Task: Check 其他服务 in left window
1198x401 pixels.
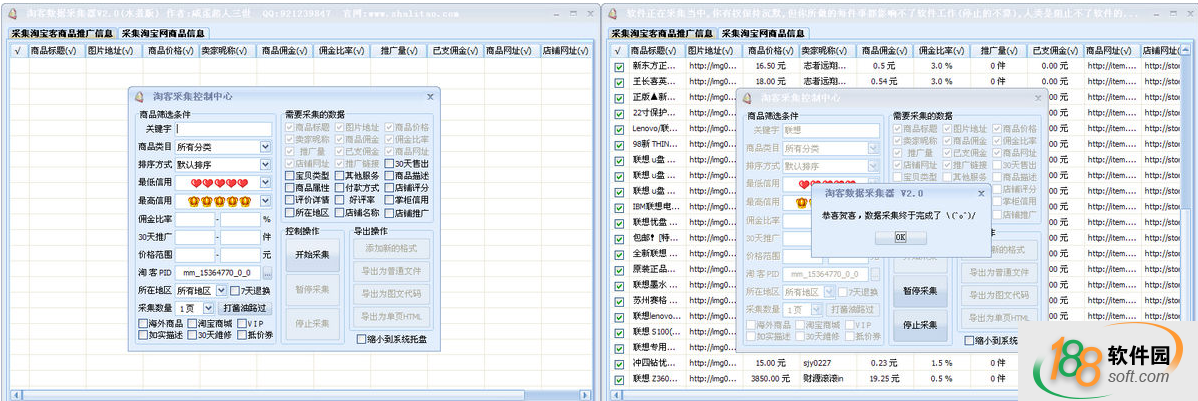Action: click(338, 175)
